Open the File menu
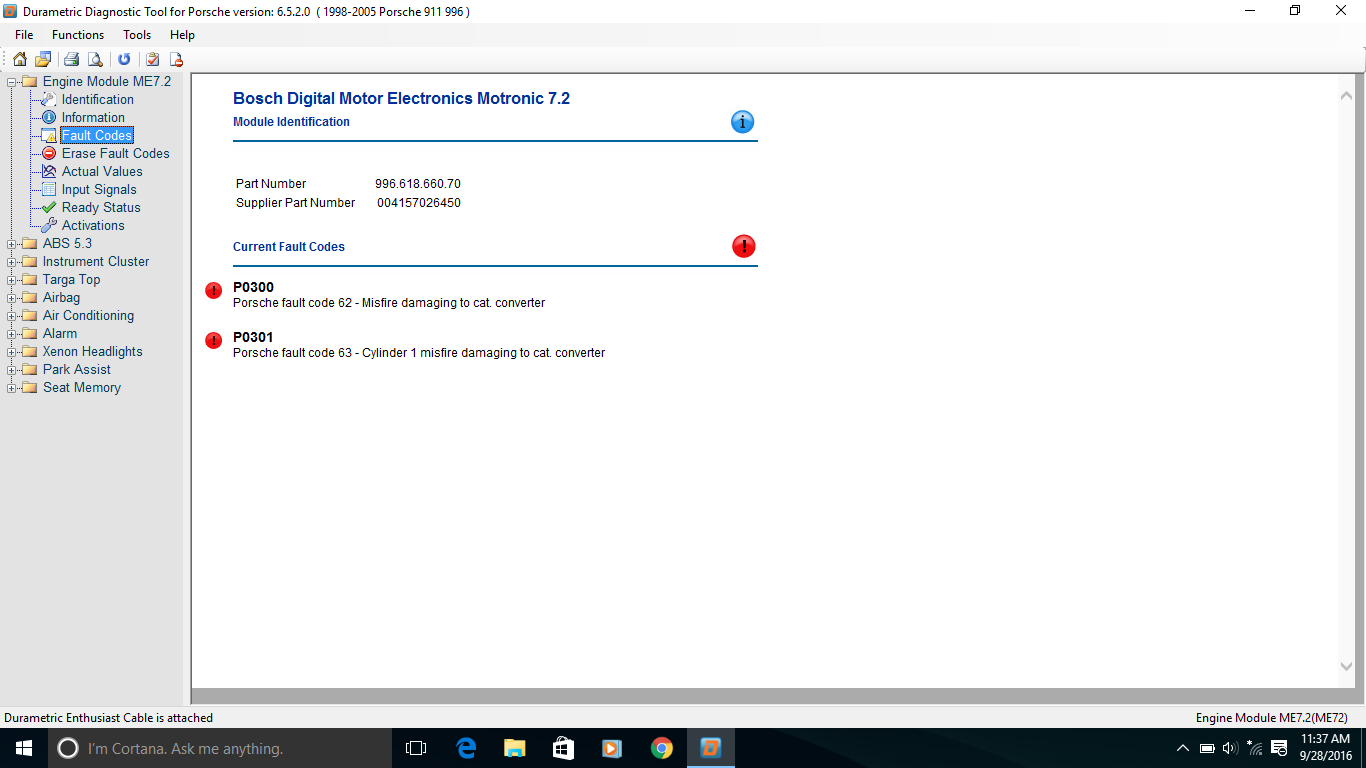The width and height of the screenshot is (1366, 768). point(24,35)
